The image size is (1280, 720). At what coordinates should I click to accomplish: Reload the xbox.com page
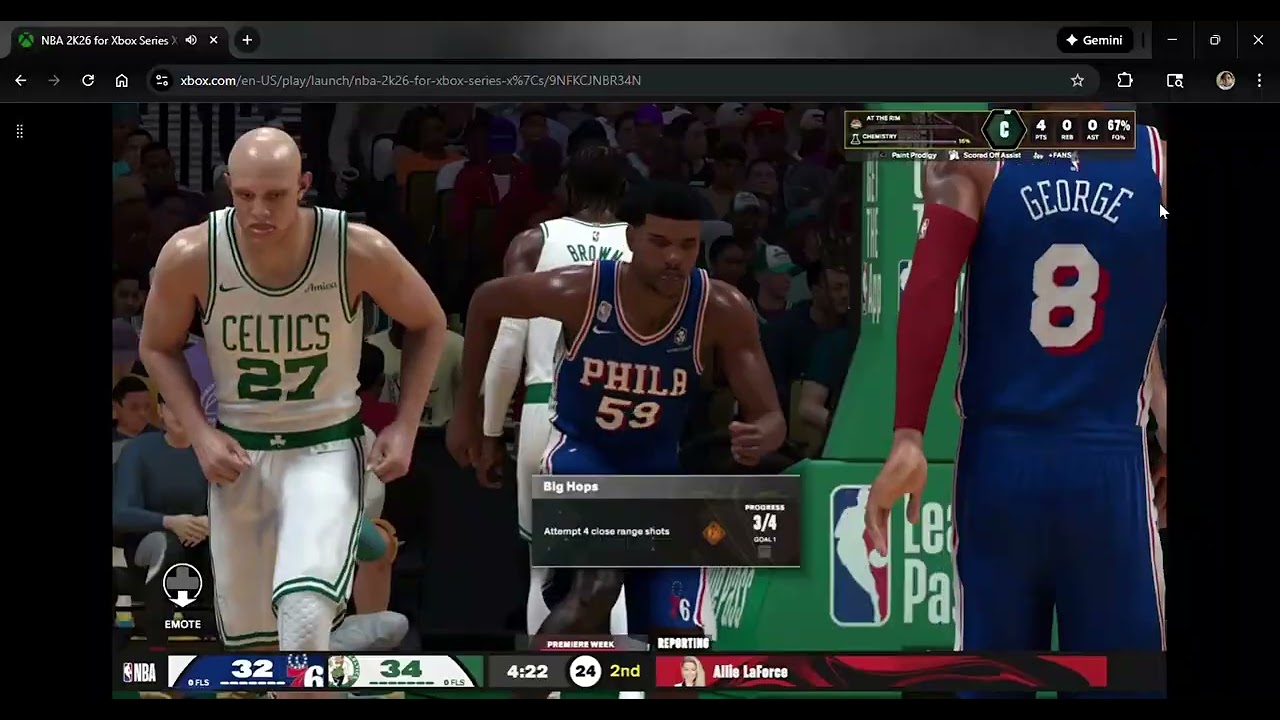[x=88, y=80]
